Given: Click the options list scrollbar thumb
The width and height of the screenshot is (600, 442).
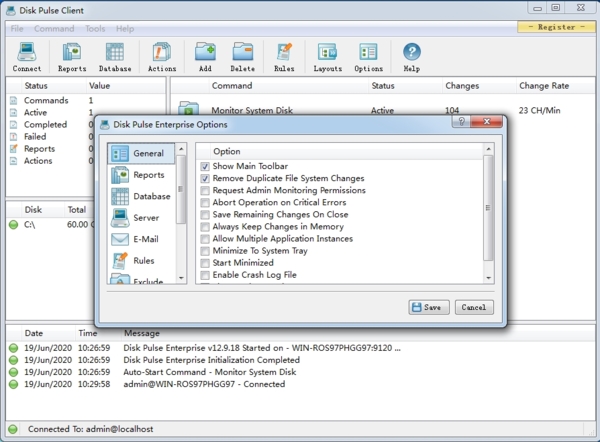Looking at the screenshot, I should [x=488, y=208].
